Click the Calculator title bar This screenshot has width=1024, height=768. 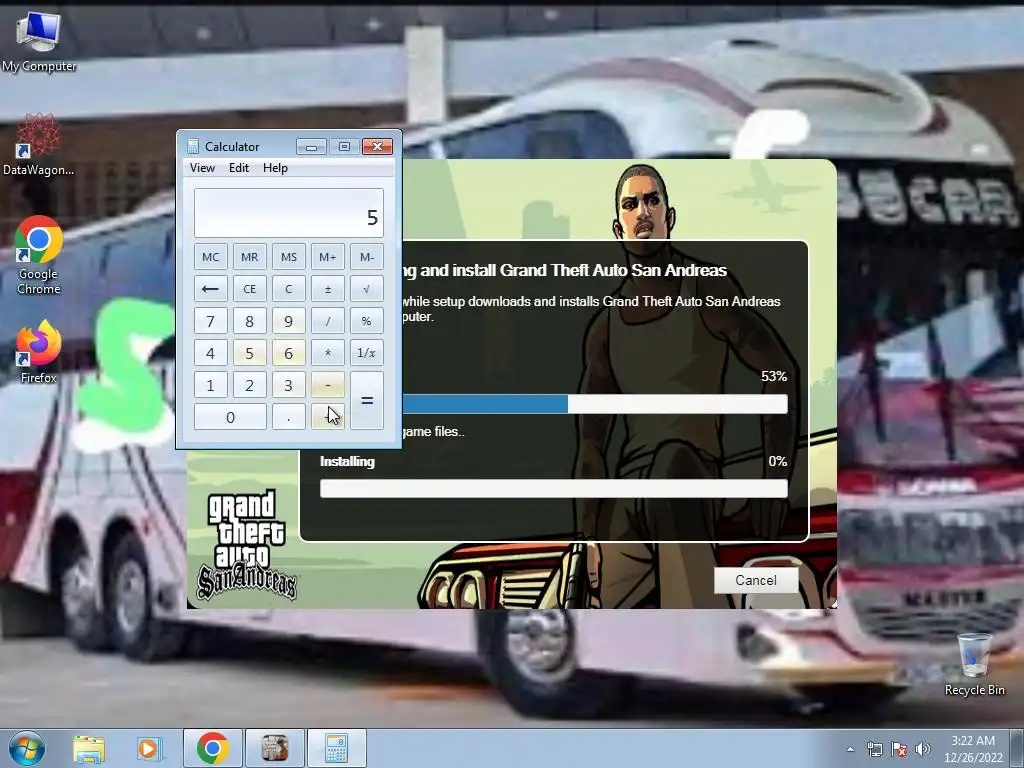[238, 146]
